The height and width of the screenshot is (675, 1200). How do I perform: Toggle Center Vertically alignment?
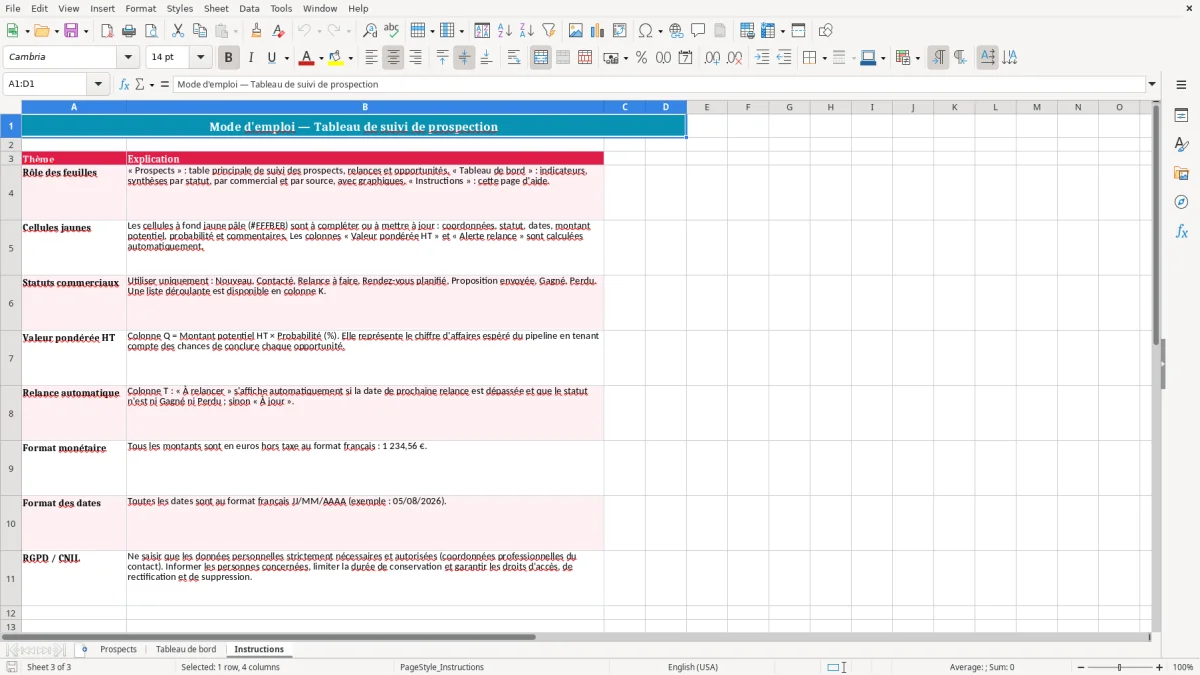[464, 58]
